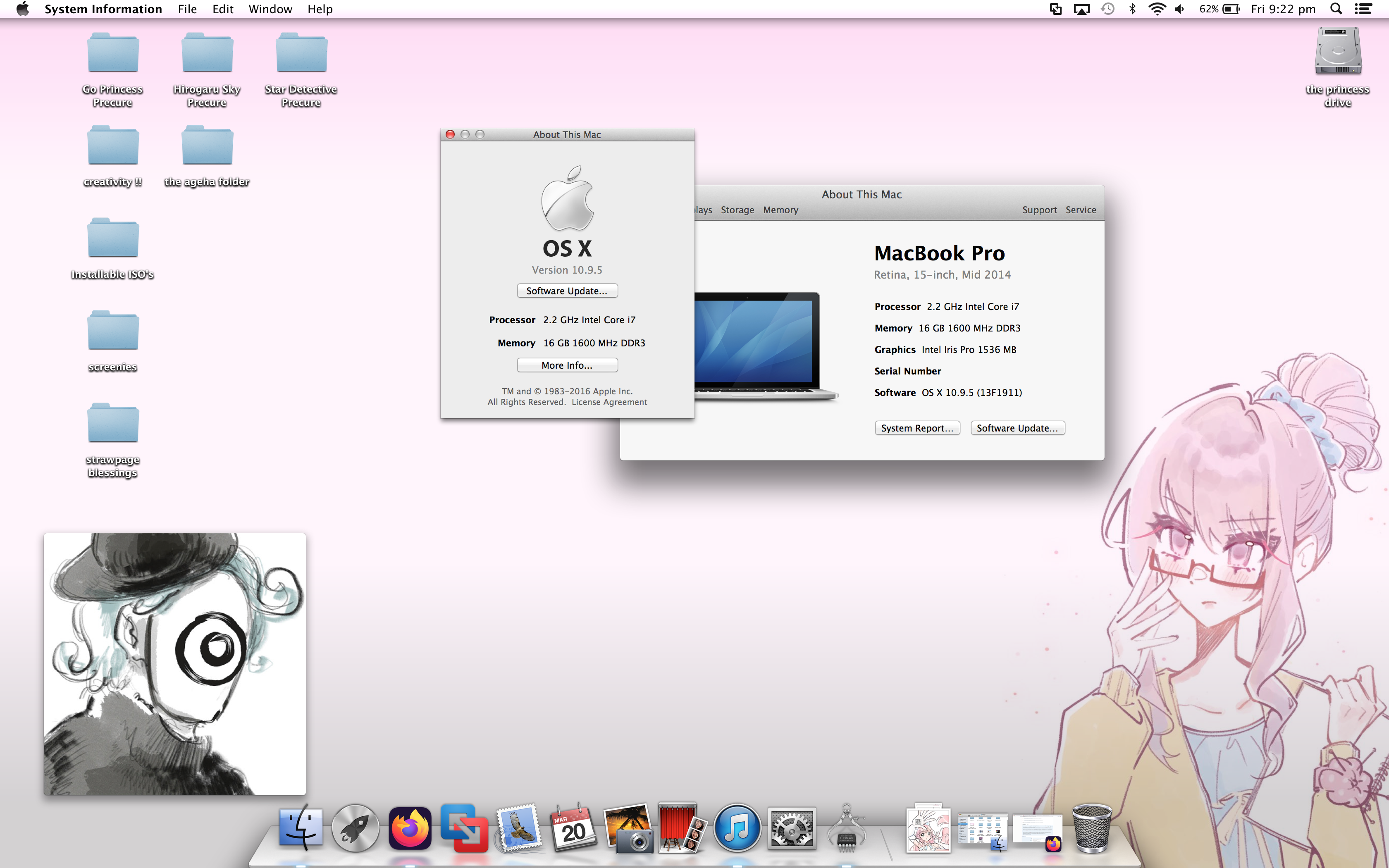The width and height of the screenshot is (1389, 868).
Task: Launch Photo Booth from the Dock
Action: click(683, 828)
